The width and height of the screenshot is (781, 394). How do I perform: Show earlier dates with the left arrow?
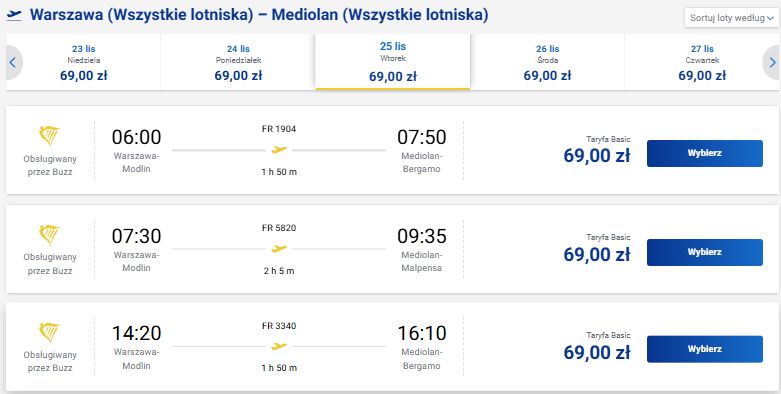[13, 63]
